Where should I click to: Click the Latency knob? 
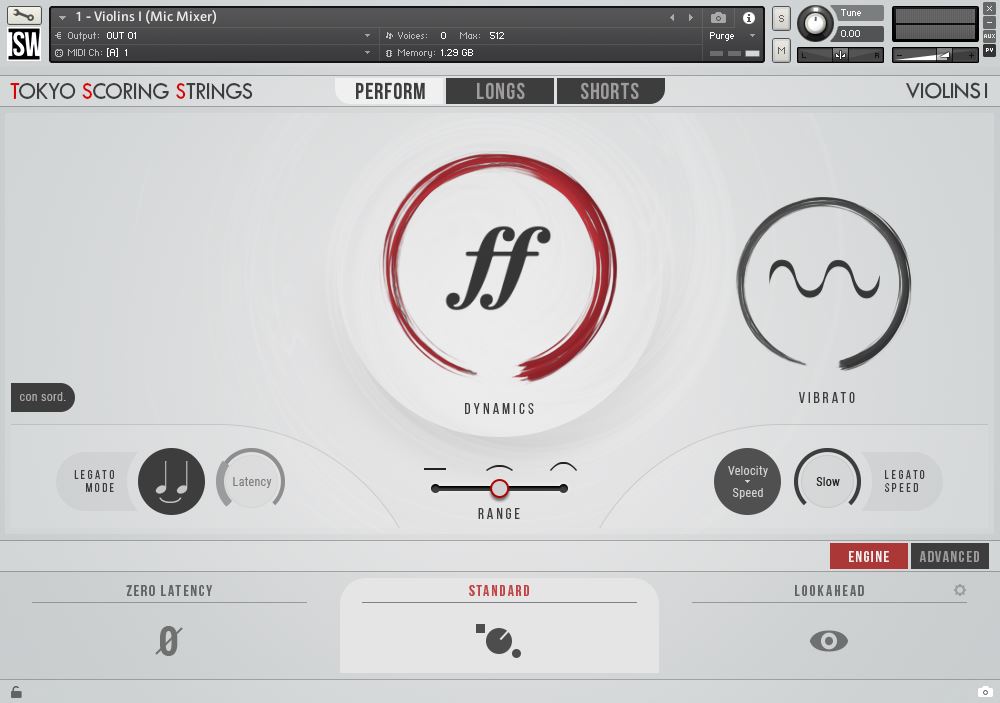pos(251,482)
